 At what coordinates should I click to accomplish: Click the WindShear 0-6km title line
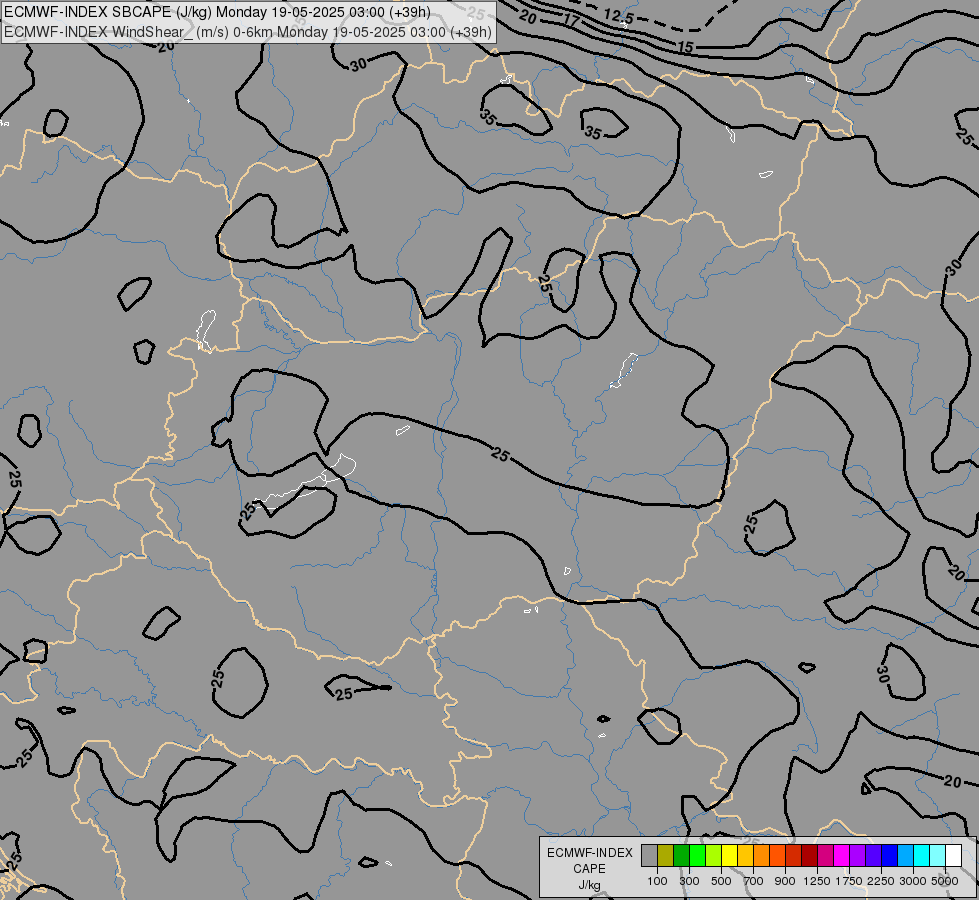click(x=248, y=32)
